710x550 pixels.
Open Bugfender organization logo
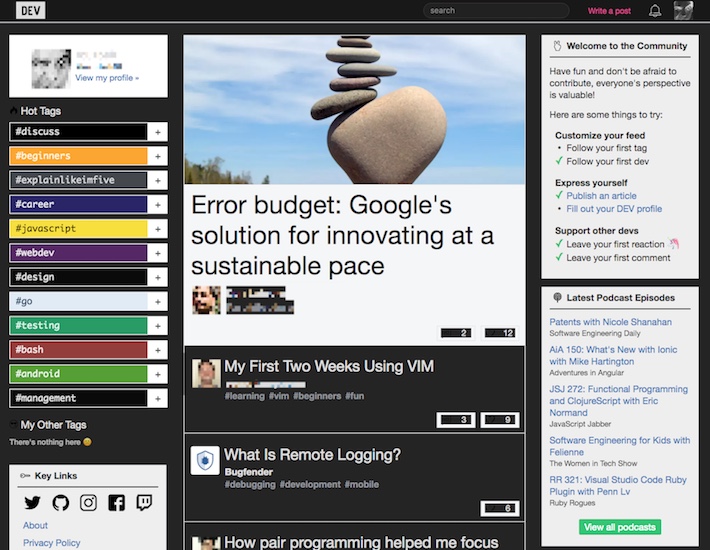point(205,460)
